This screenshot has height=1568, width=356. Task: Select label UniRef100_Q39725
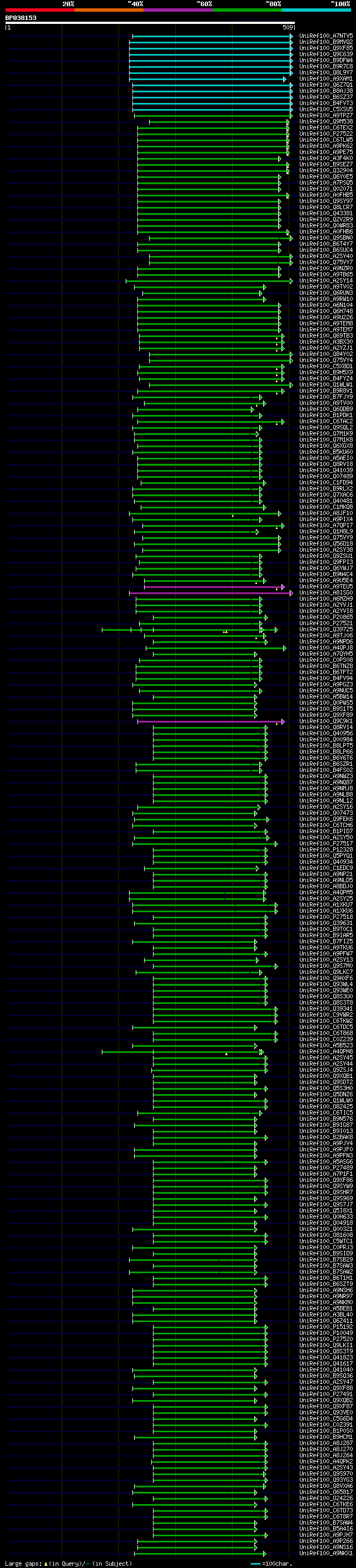tap(325, 630)
